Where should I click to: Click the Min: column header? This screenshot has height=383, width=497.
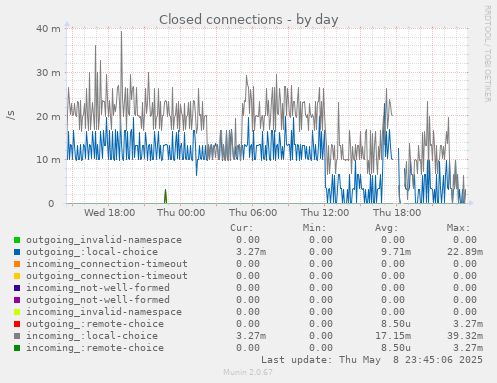pos(314,228)
